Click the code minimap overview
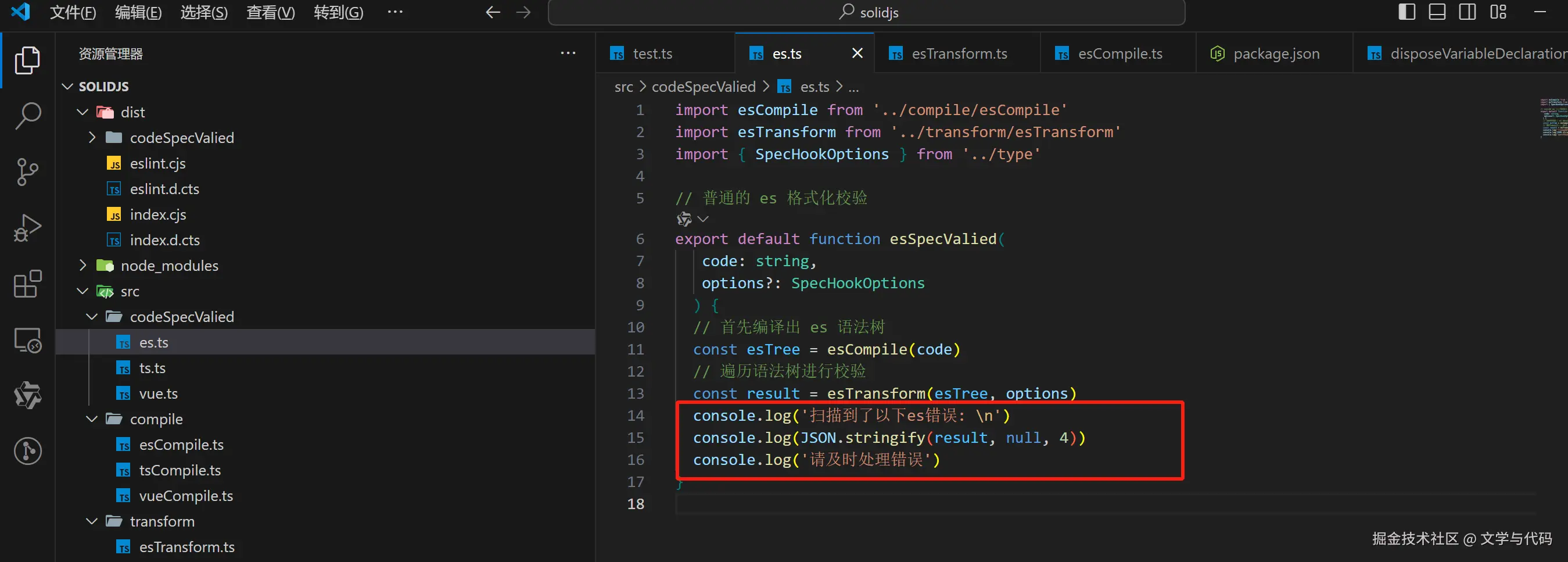The image size is (1568, 562). 1553,117
